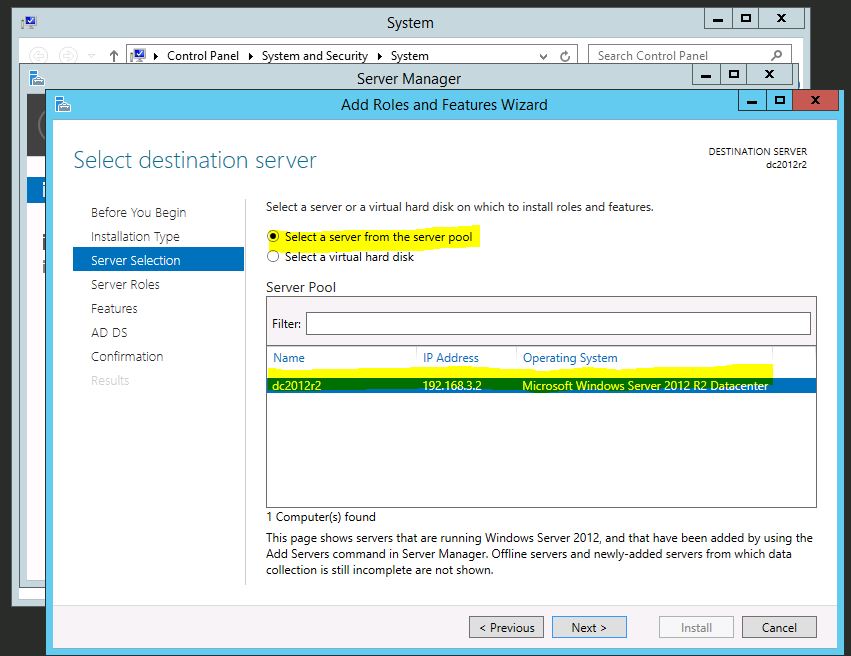Click the Server Pool Filter text box
The width and height of the screenshot is (851, 656).
click(x=558, y=323)
